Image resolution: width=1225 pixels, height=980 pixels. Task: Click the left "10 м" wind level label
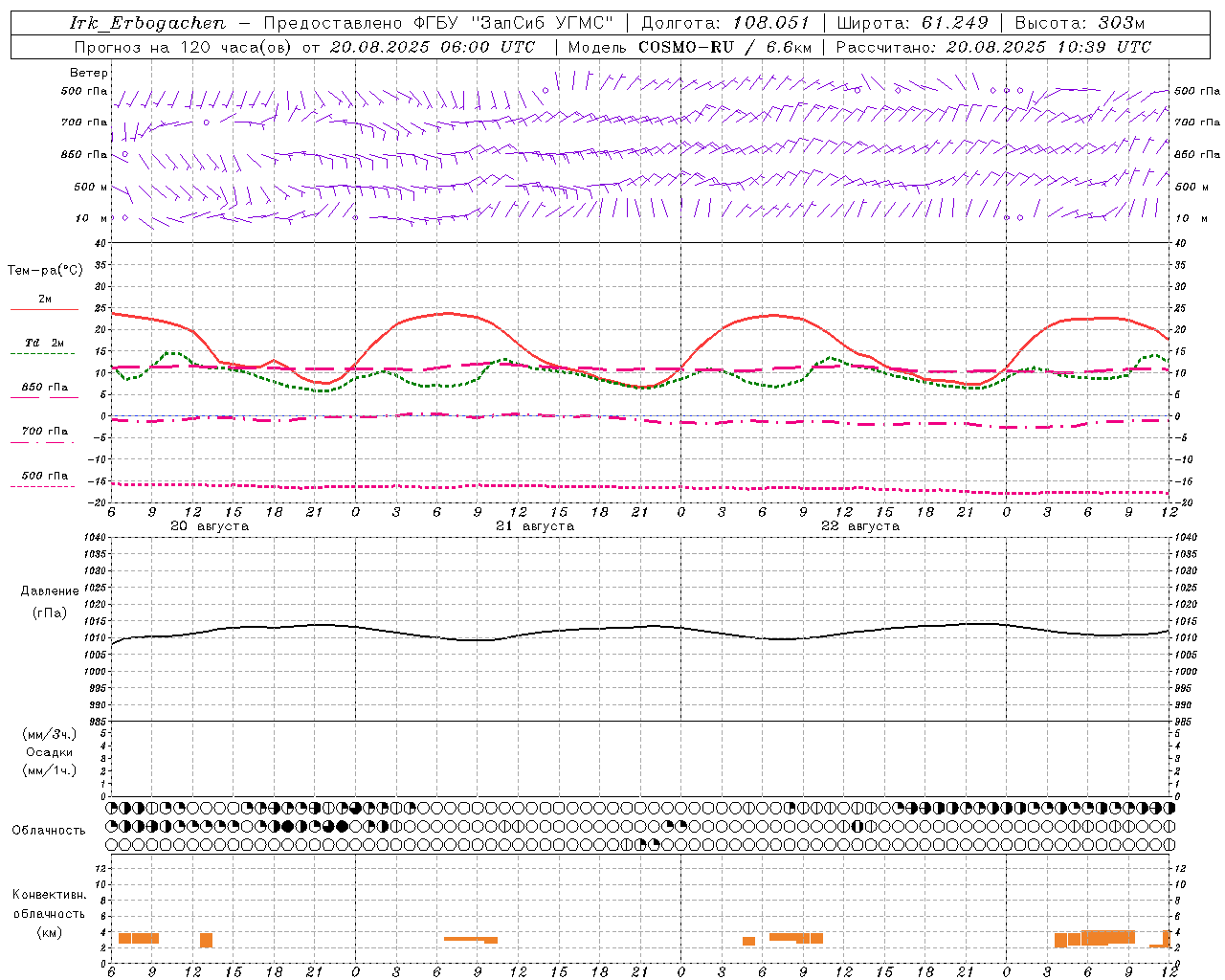[92, 218]
